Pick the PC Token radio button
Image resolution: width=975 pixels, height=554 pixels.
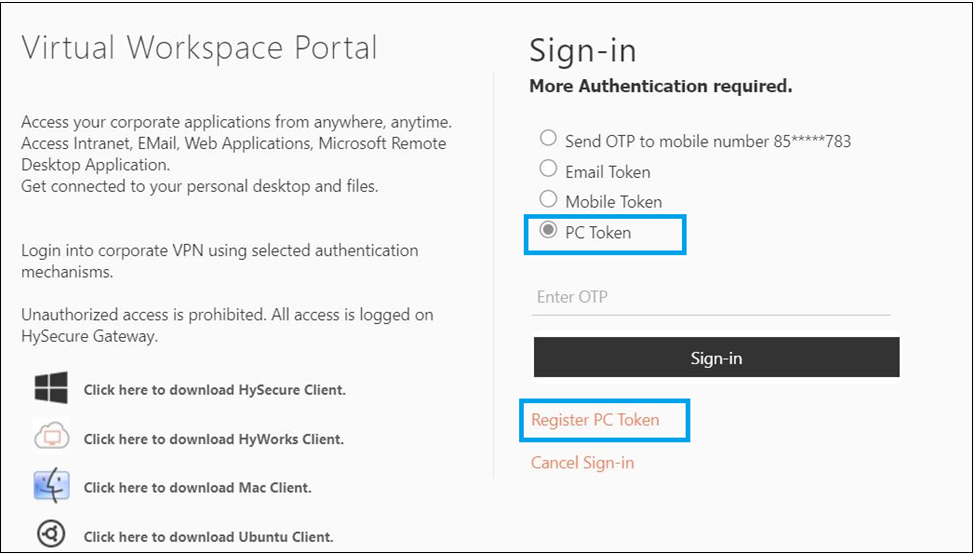coord(548,230)
